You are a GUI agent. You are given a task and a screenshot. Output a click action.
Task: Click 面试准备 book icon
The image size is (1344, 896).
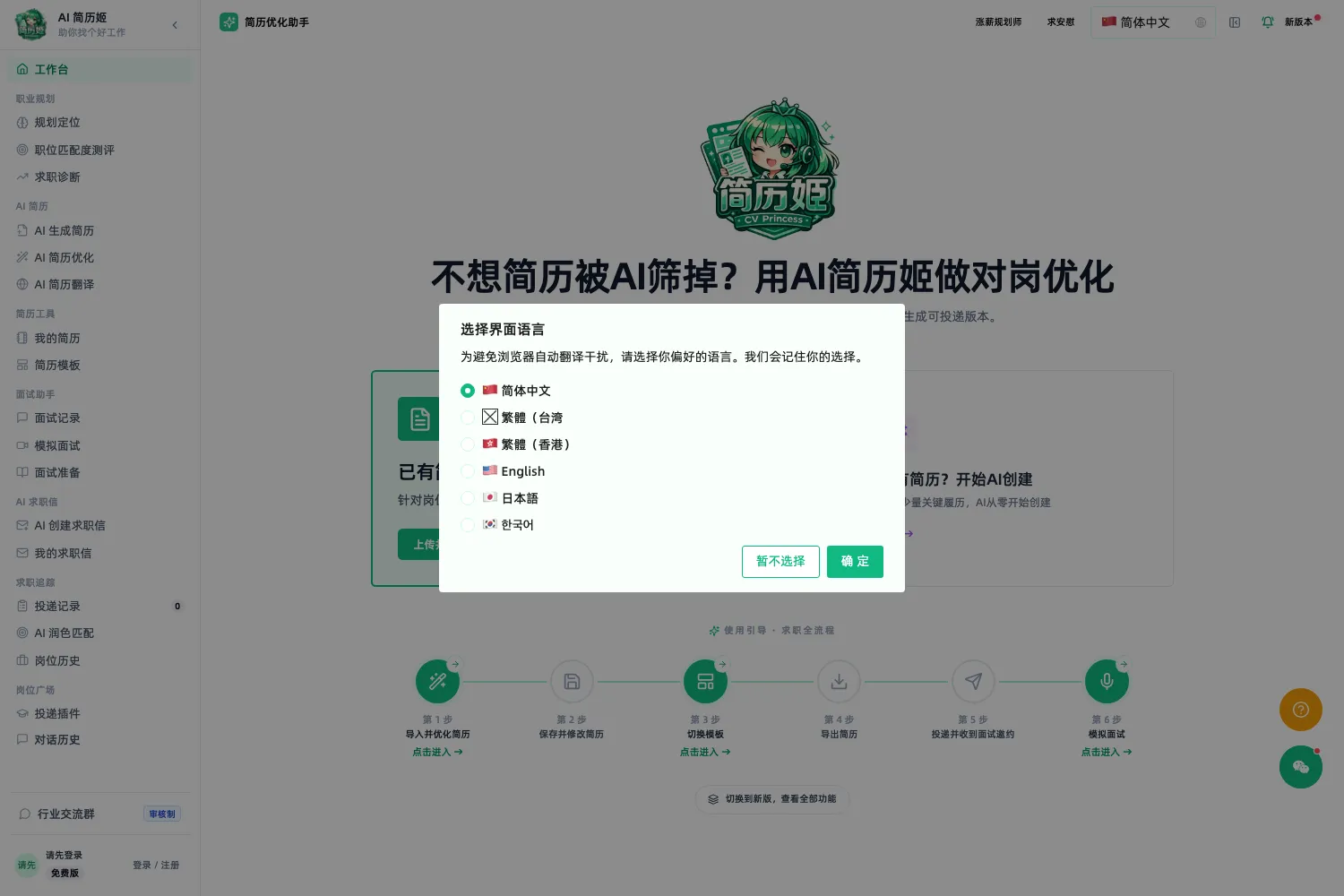point(22,472)
